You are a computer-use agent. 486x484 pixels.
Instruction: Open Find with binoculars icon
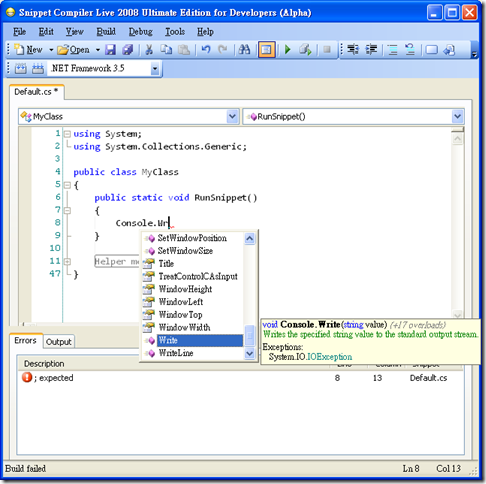click(244, 50)
